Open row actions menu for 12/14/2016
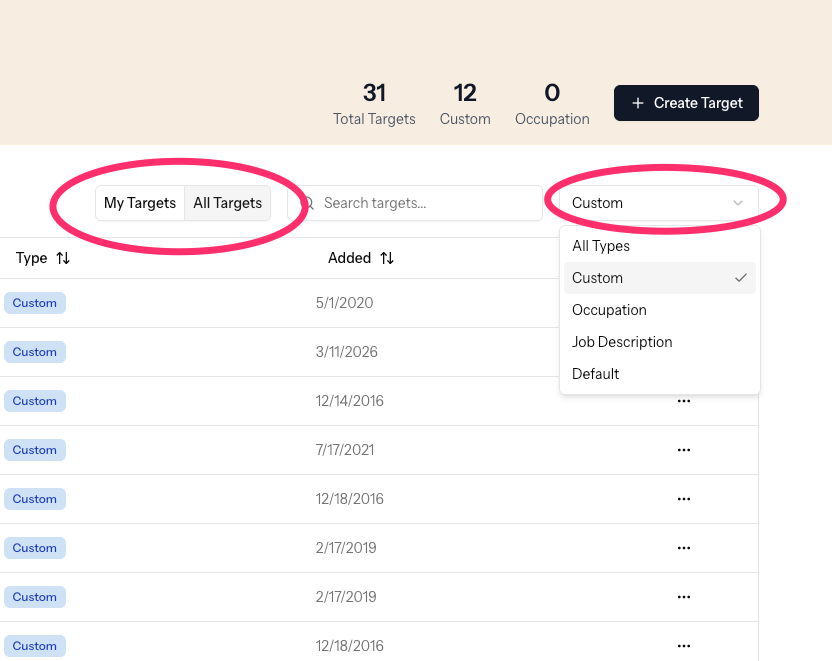Viewport: 832px width, 661px height. tap(683, 401)
